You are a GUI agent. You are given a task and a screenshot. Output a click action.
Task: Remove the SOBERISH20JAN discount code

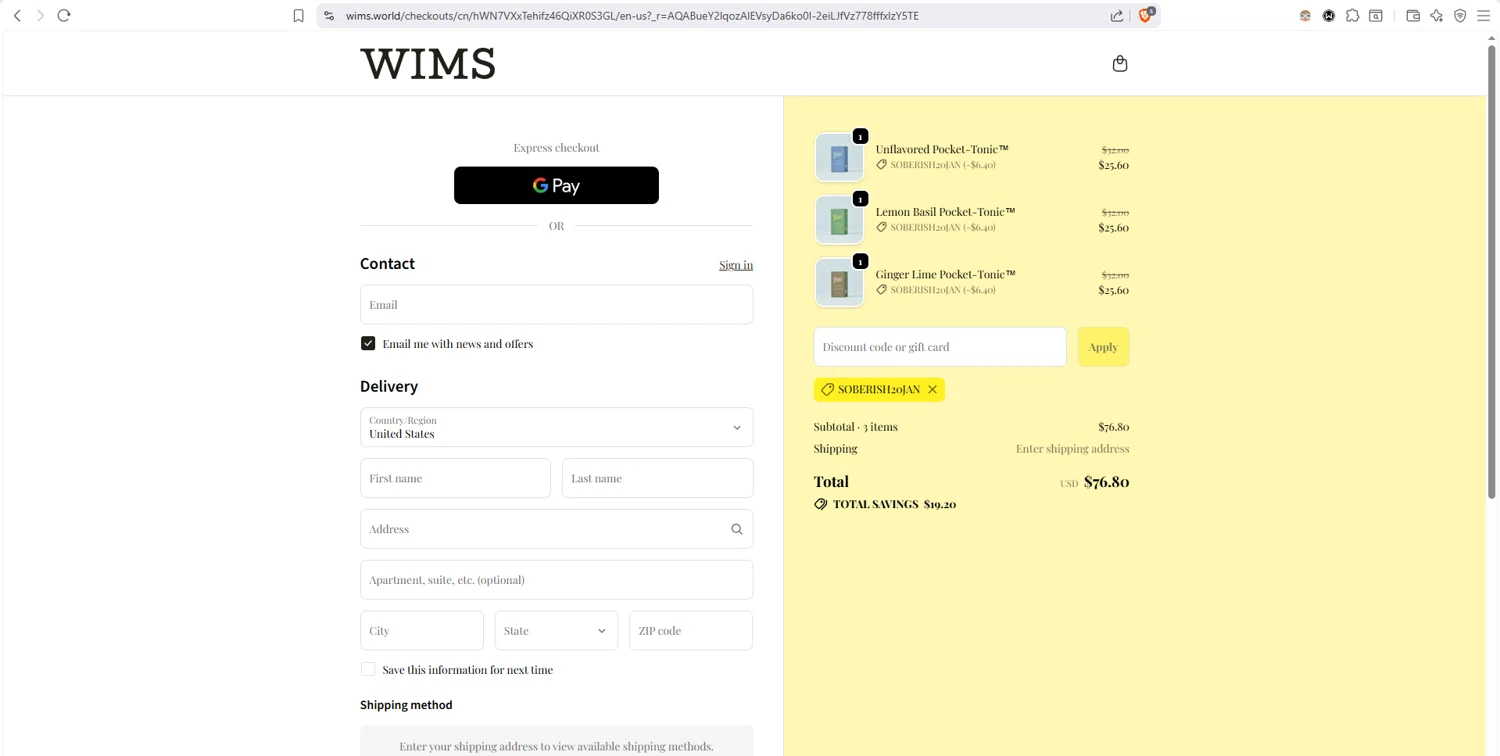click(932, 389)
